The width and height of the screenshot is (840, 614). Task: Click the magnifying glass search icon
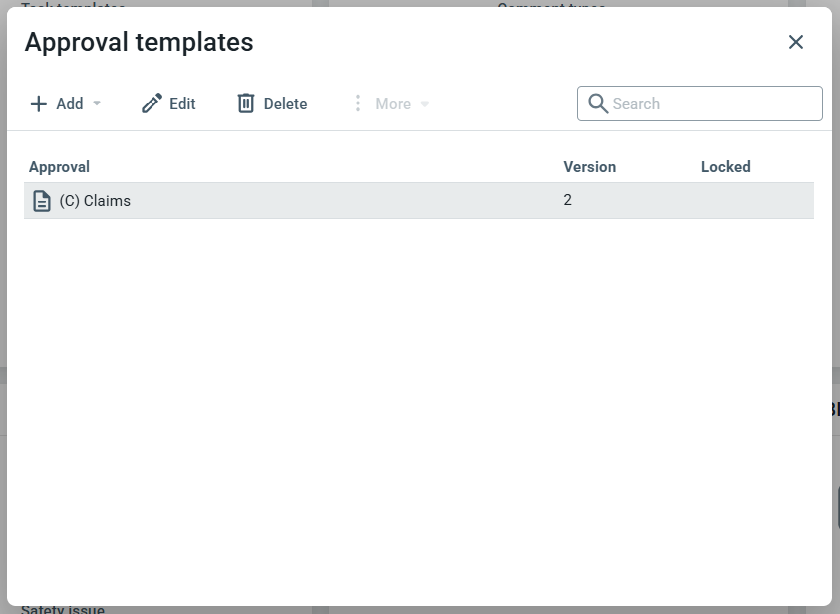pos(598,104)
